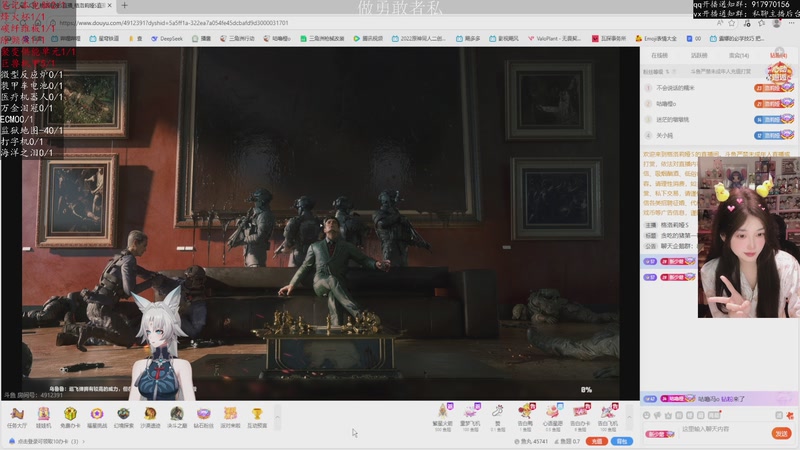The image size is (800, 450).
Task: Open the 背包 backpack button
Action: click(621, 441)
